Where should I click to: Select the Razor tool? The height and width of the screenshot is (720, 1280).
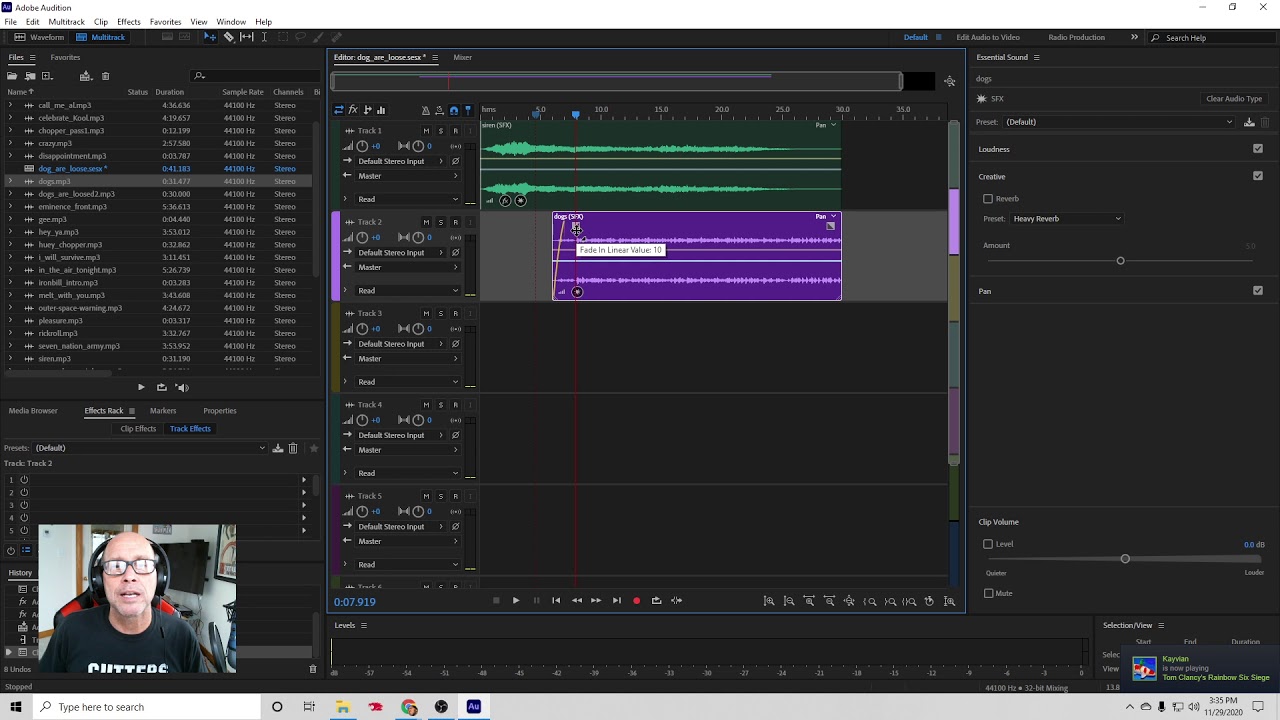pyautogui.click(x=228, y=37)
